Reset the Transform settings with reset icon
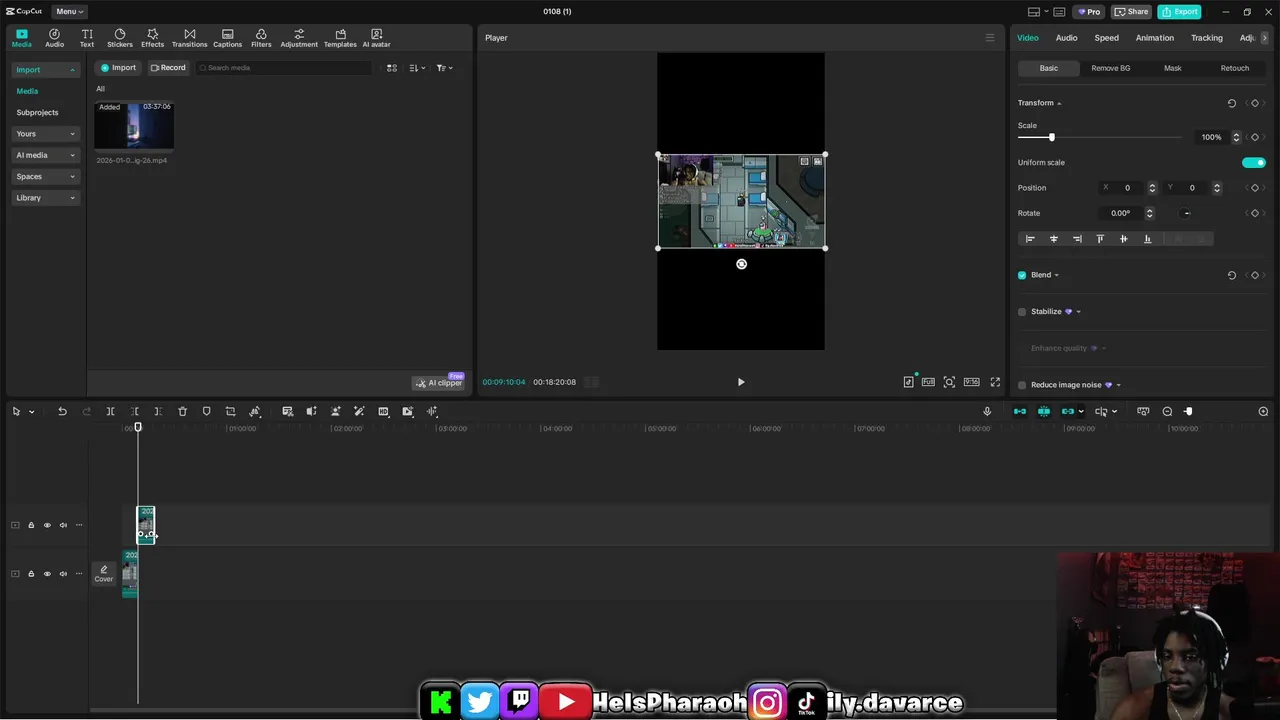The height and width of the screenshot is (720, 1280). pos(1231,103)
